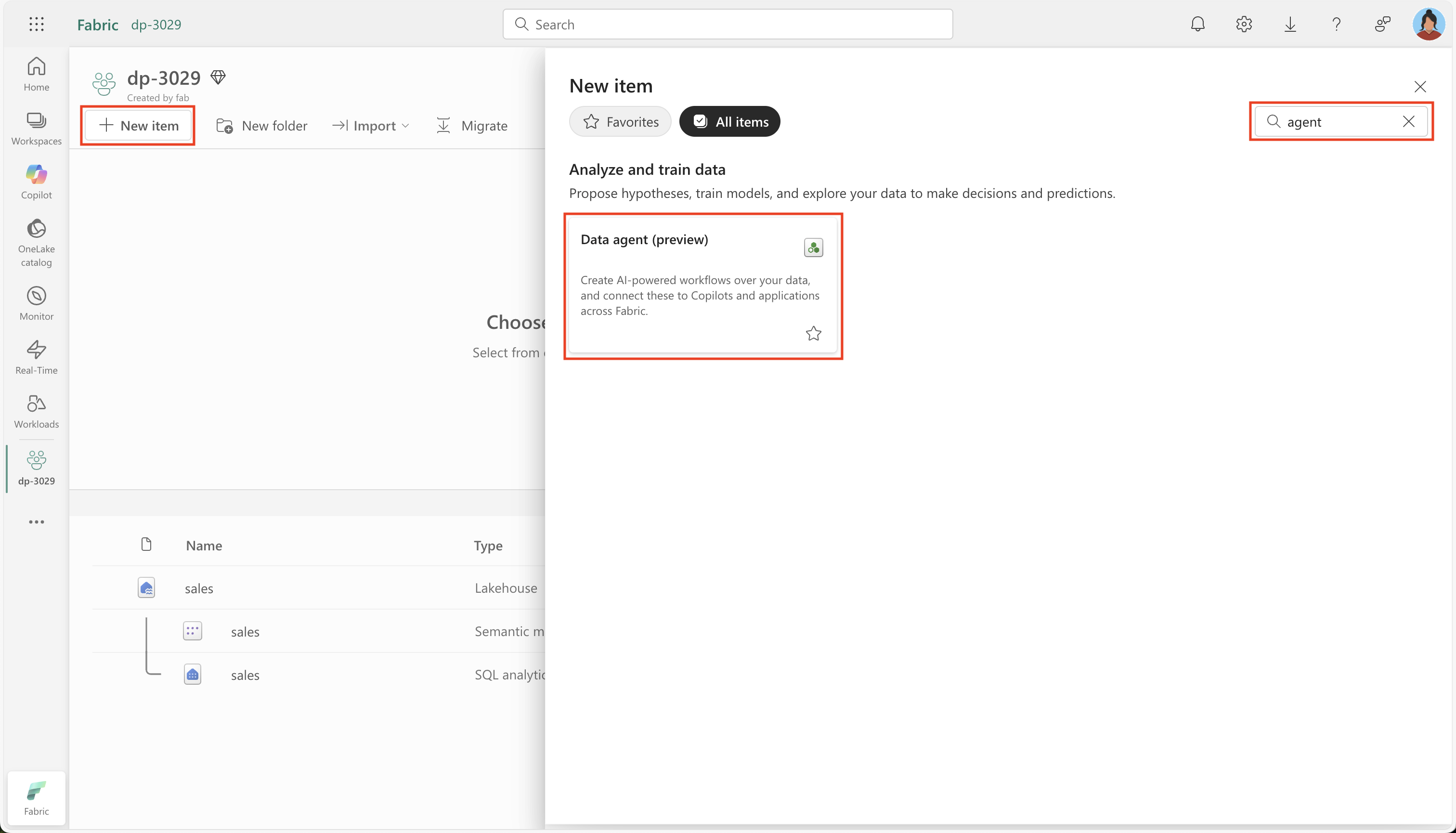Click the "Created by fab" text
This screenshot has height=833, width=1456.
click(158, 98)
